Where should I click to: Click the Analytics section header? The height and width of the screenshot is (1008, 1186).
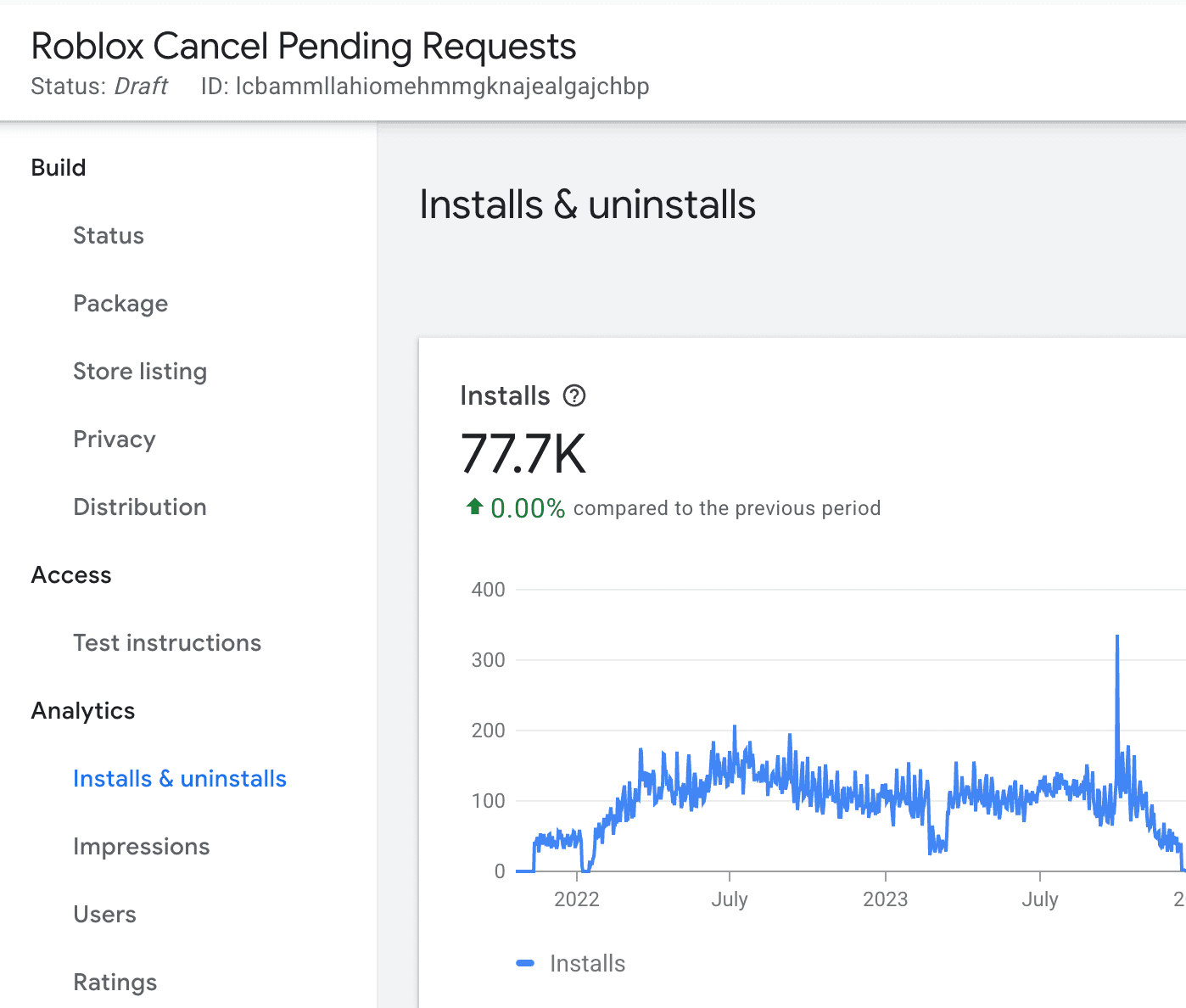coord(83,710)
